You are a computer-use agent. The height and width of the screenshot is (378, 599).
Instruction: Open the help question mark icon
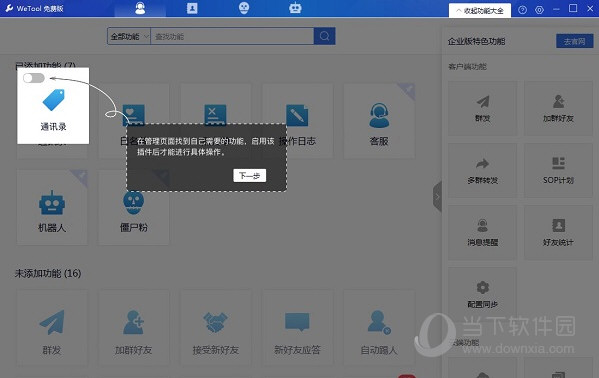tap(522, 10)
